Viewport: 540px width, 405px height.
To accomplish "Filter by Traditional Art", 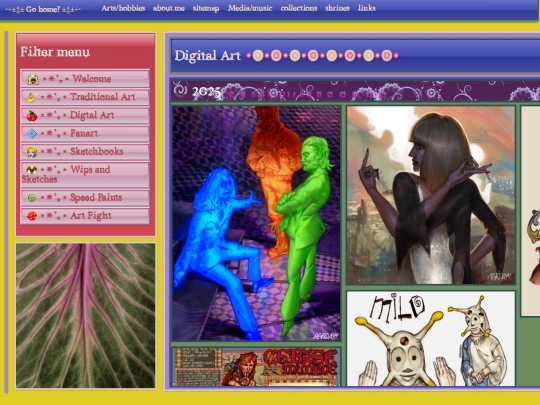I will tap(85, 97).
